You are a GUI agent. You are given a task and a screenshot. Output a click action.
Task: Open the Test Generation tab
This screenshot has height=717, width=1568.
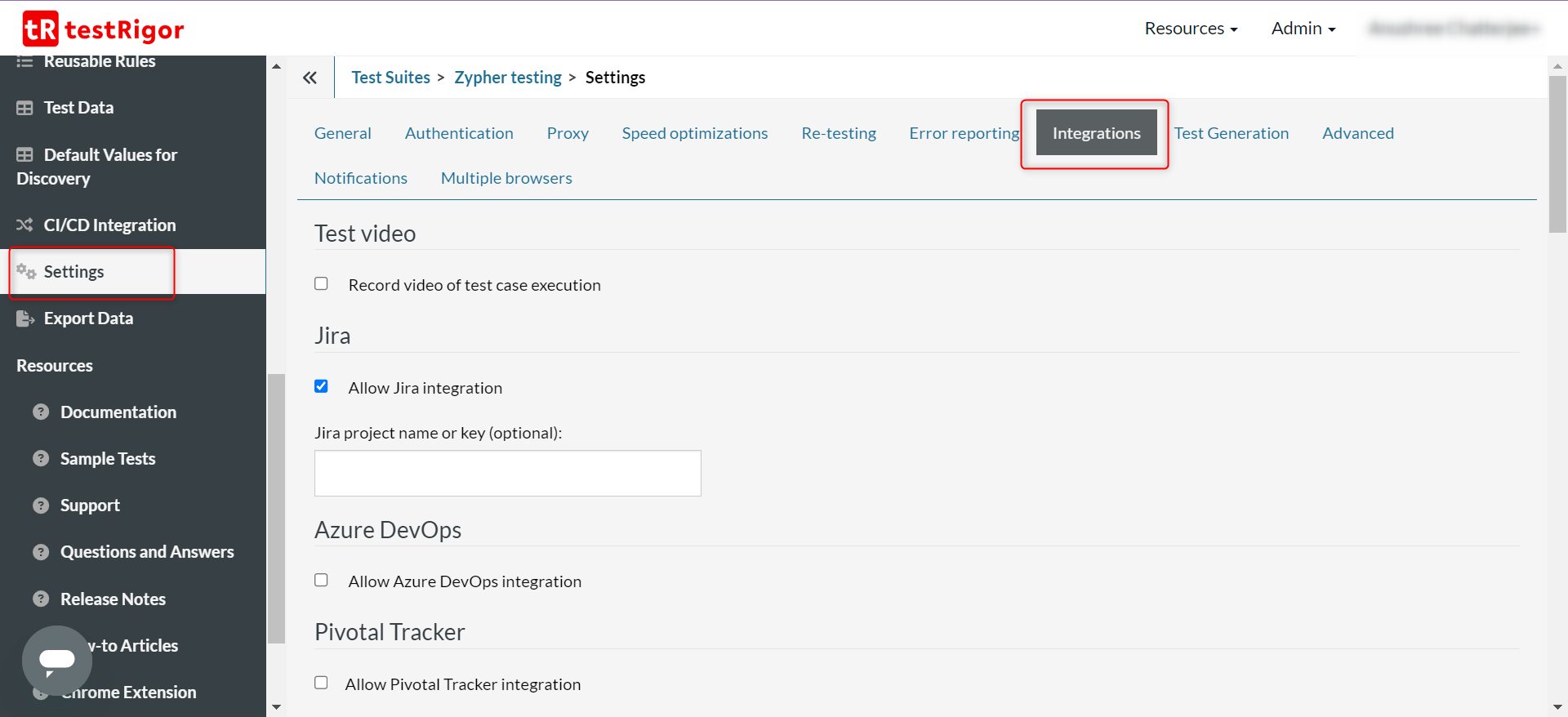tap(1231, 133)
